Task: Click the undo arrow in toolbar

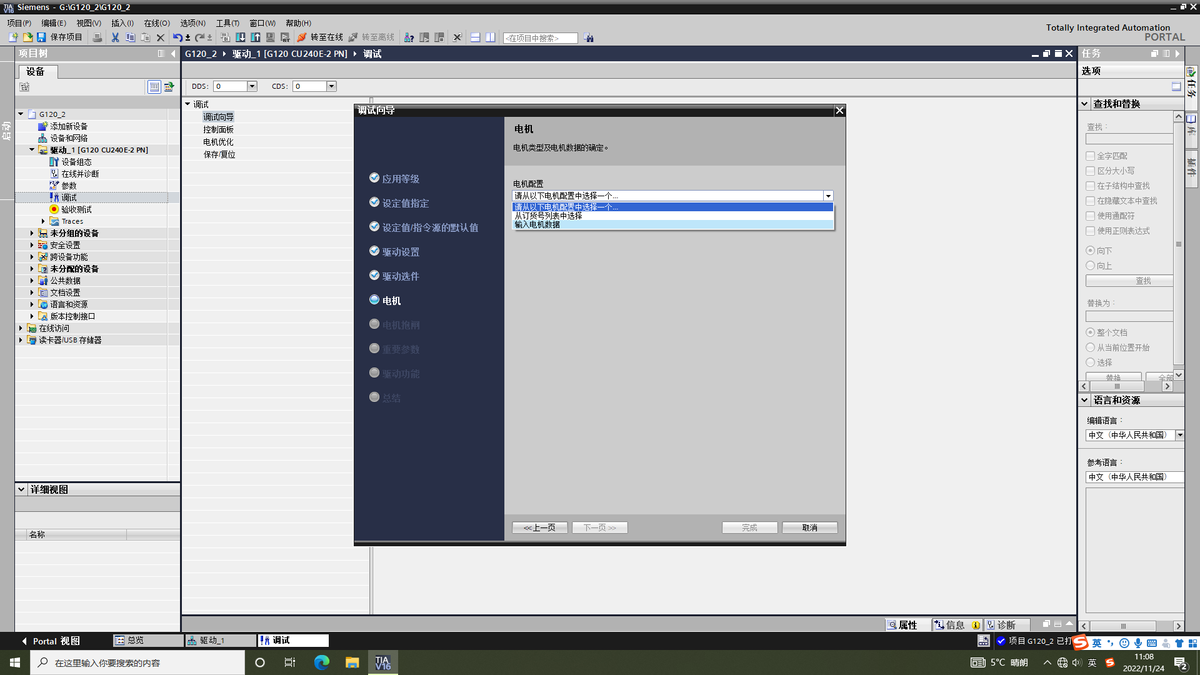Action: [x=177, y=37]
